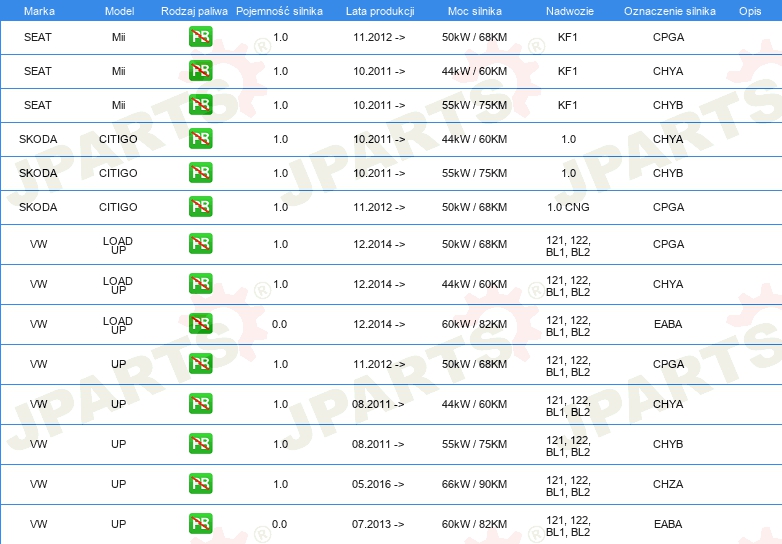Screen dimensions: 782x544
Task: Select 55kW / 75KM in the SEAT Mii row
Action: (x=474, y=105)
